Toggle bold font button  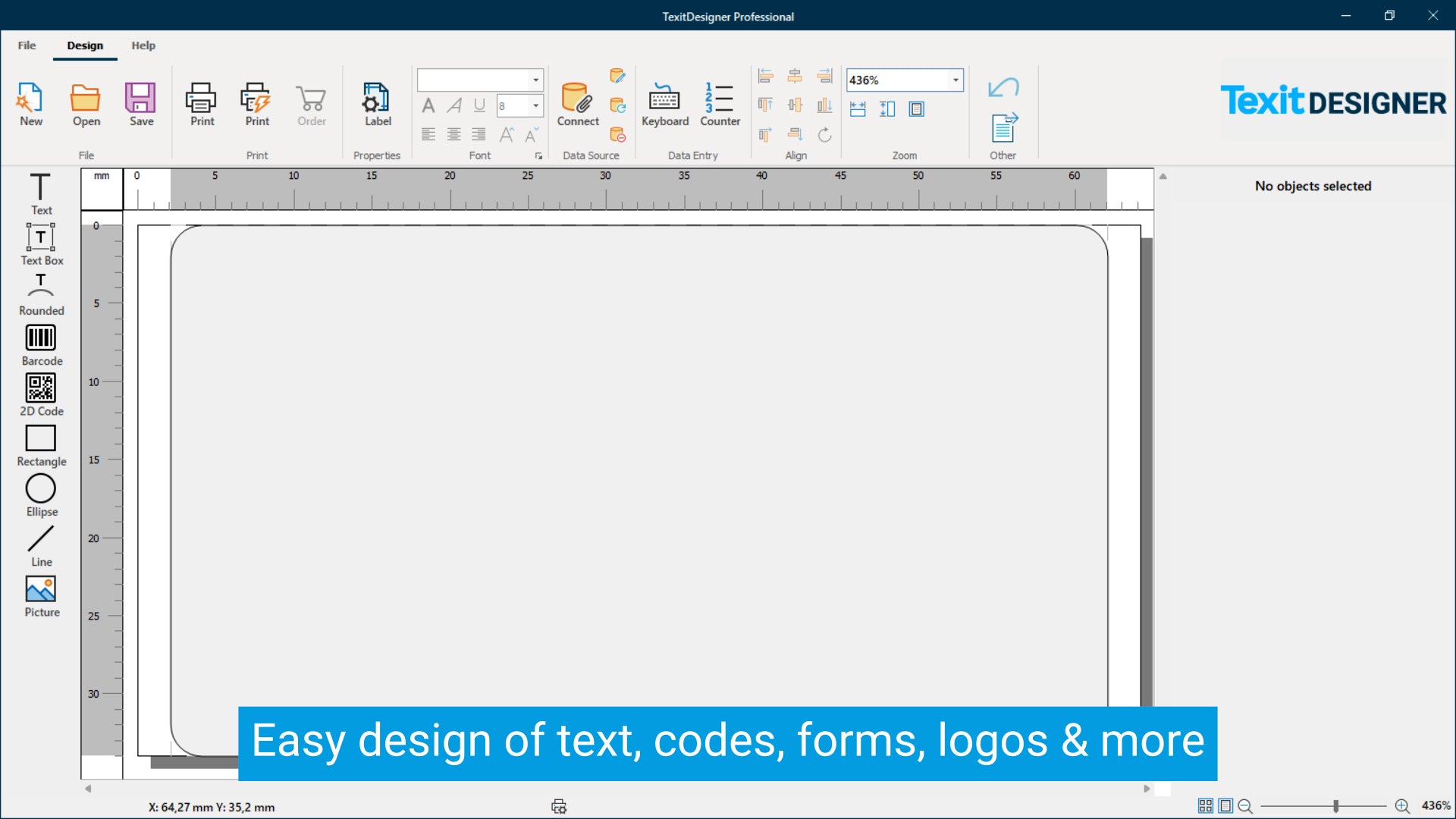(x=428, y=105)
